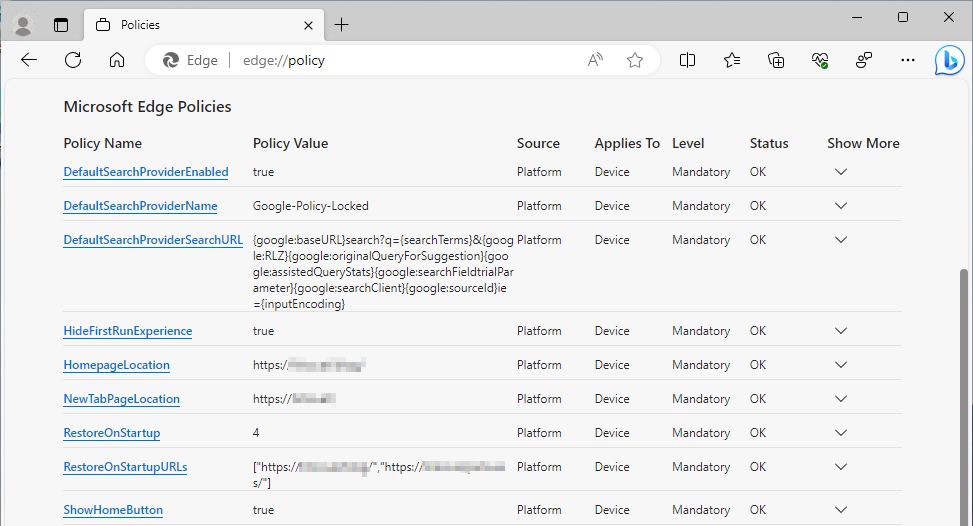Open a new tab with plus button

point(341,25)
